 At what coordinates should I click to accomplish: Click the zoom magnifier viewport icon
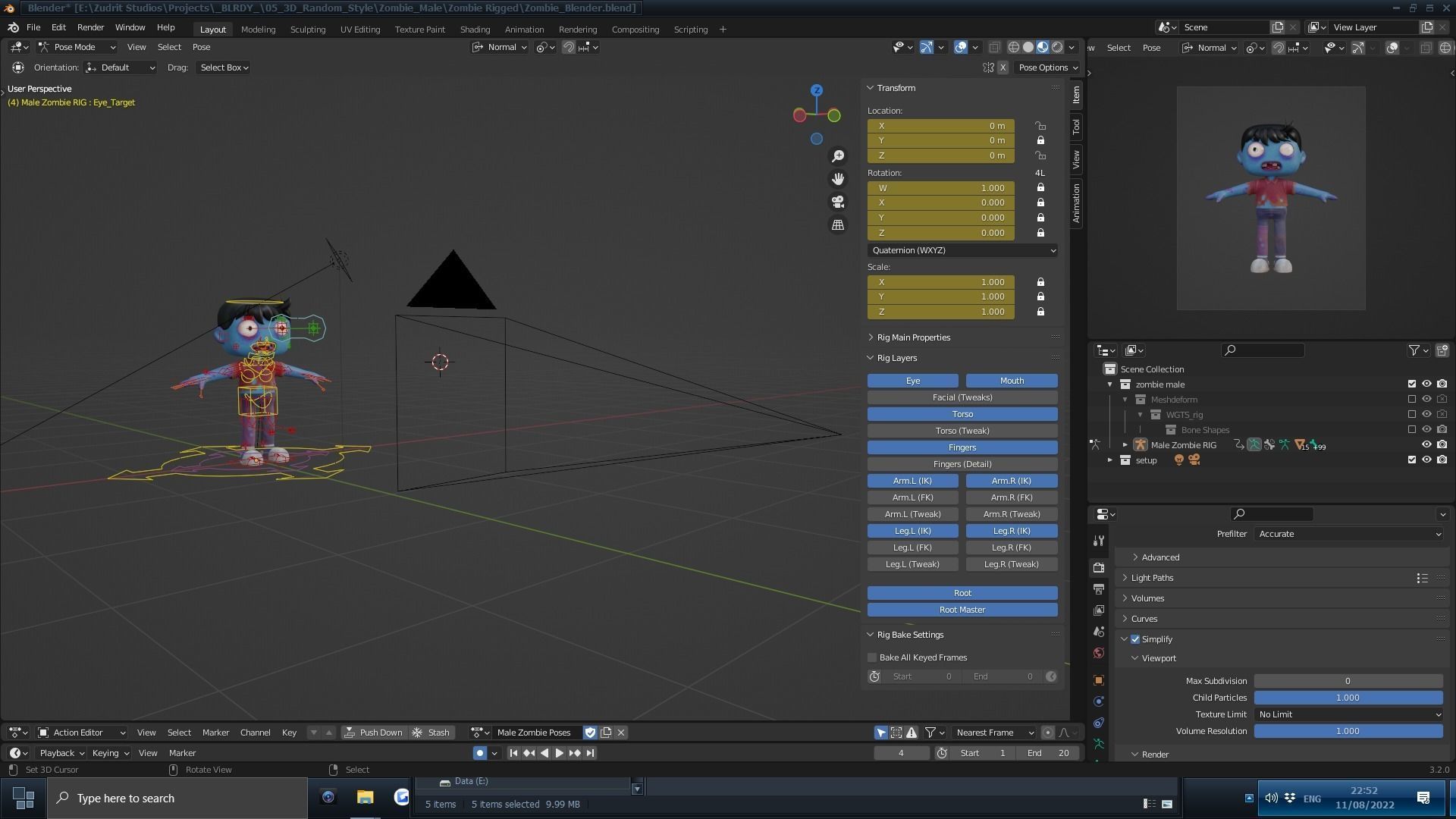(838, 156)
